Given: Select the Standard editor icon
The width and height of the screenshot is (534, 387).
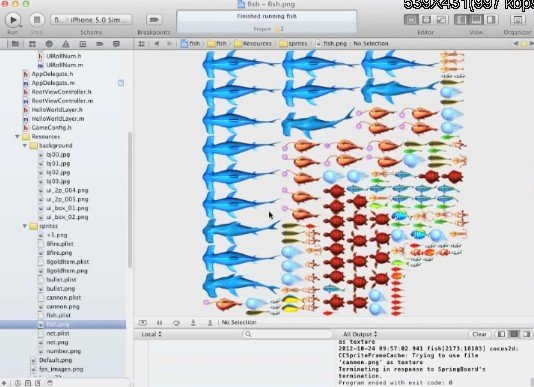Looking at the screenshot, I should point(411,20).
